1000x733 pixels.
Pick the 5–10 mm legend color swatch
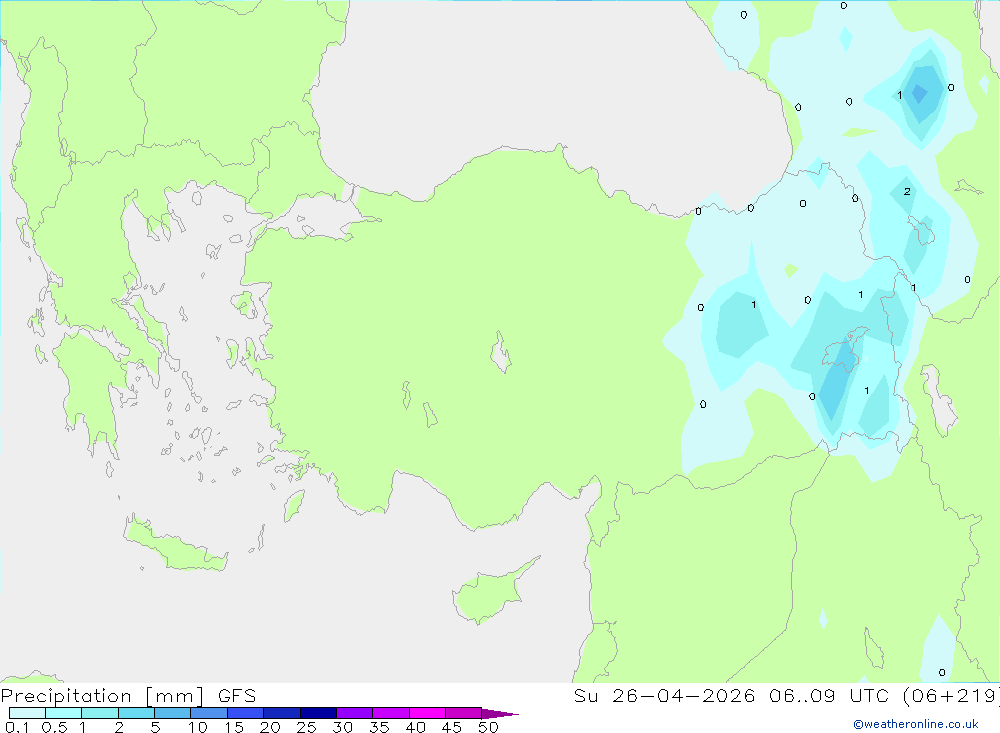click(x=172, y=713)
